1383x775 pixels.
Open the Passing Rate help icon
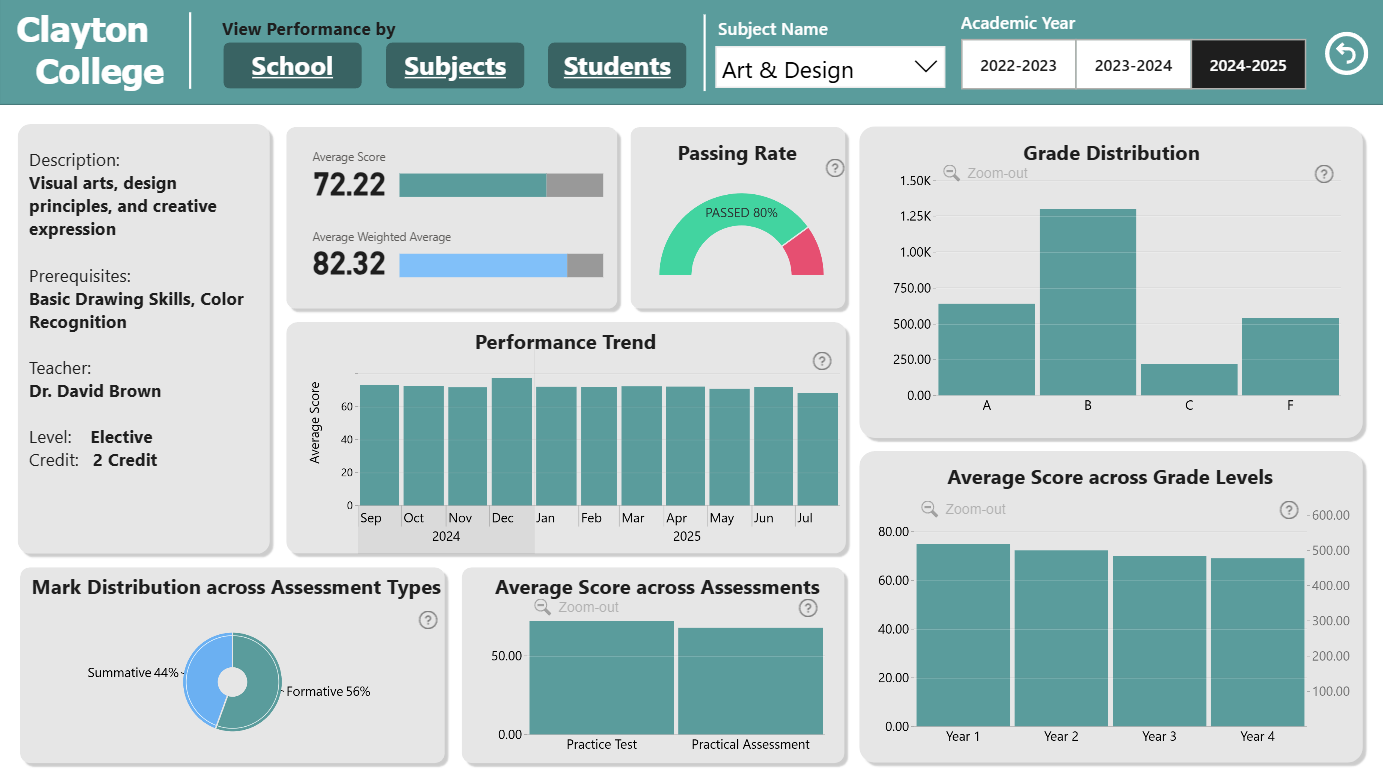point(835,168)
